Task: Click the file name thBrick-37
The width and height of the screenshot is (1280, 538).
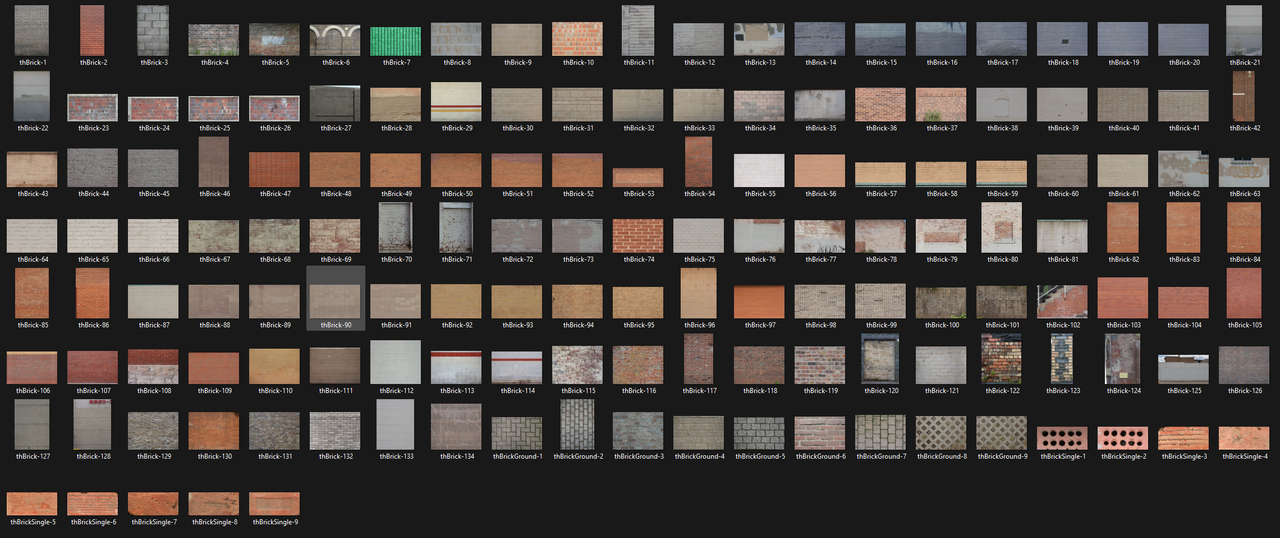Action: click(941, 128)
